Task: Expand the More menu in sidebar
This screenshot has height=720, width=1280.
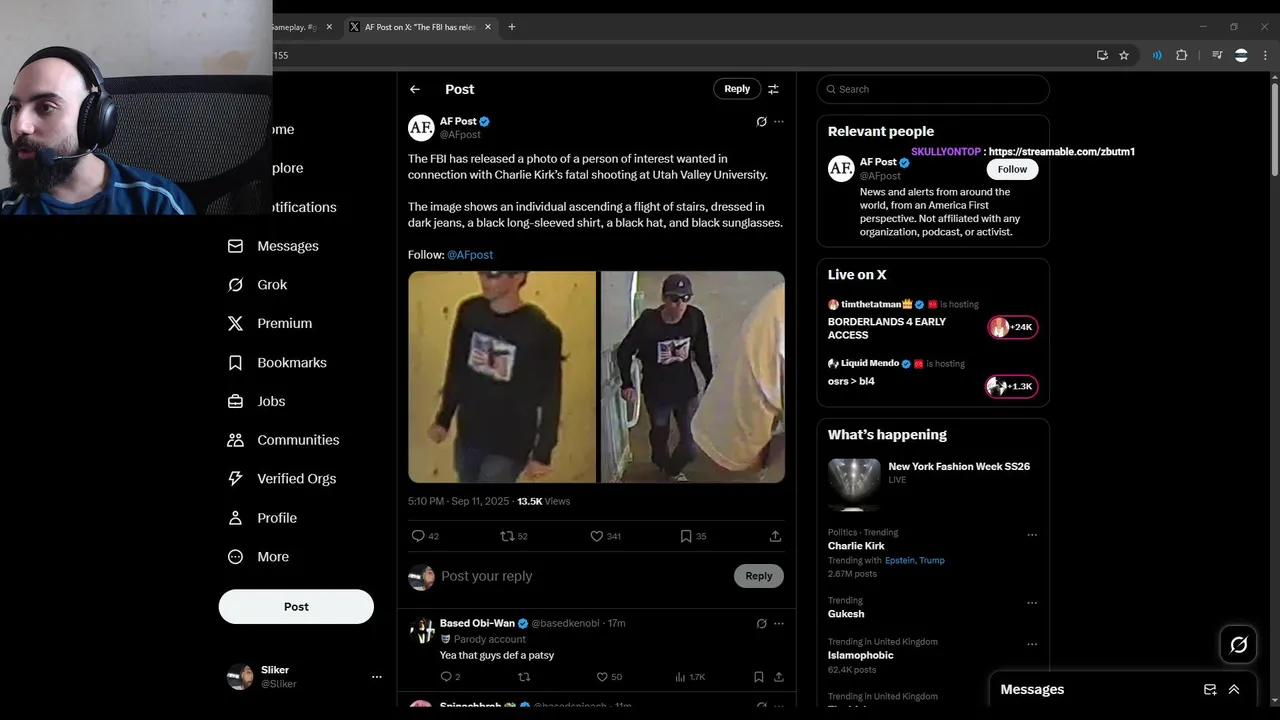Action: point(258,557)
